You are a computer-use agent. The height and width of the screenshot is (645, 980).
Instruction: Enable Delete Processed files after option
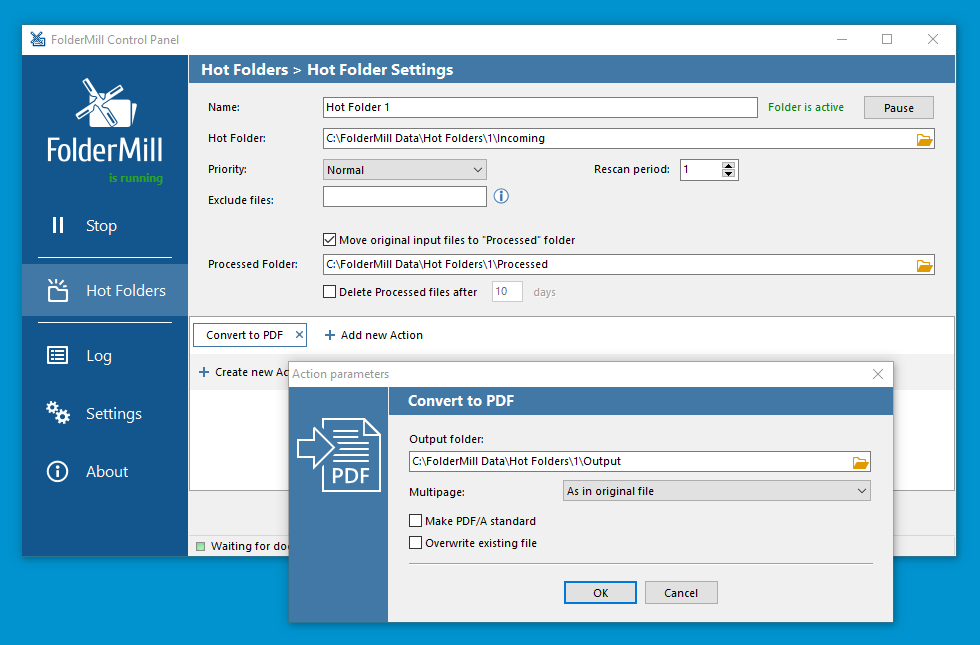[329, 291]
